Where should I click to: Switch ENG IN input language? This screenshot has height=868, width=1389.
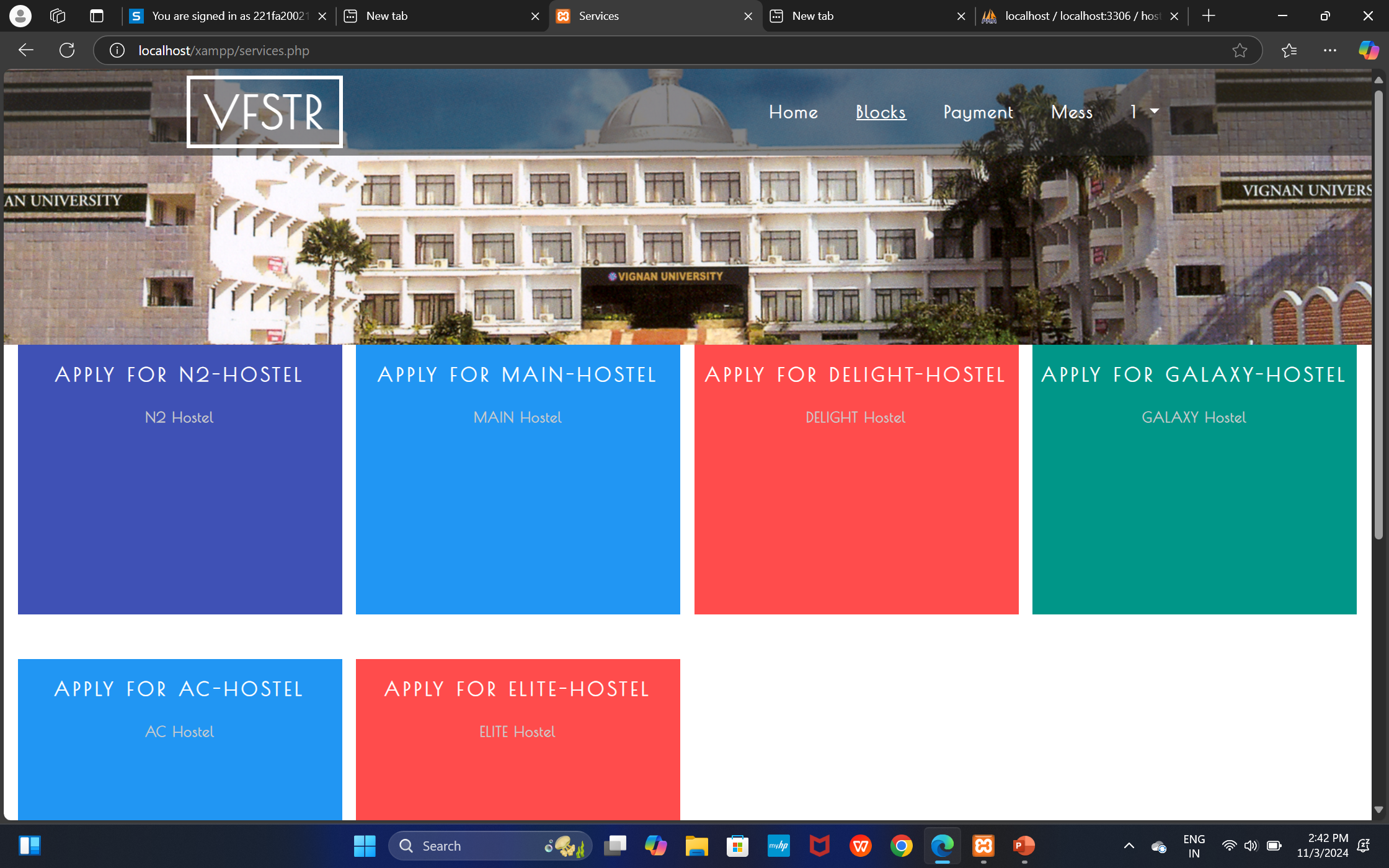click(x=1194, y=846)
